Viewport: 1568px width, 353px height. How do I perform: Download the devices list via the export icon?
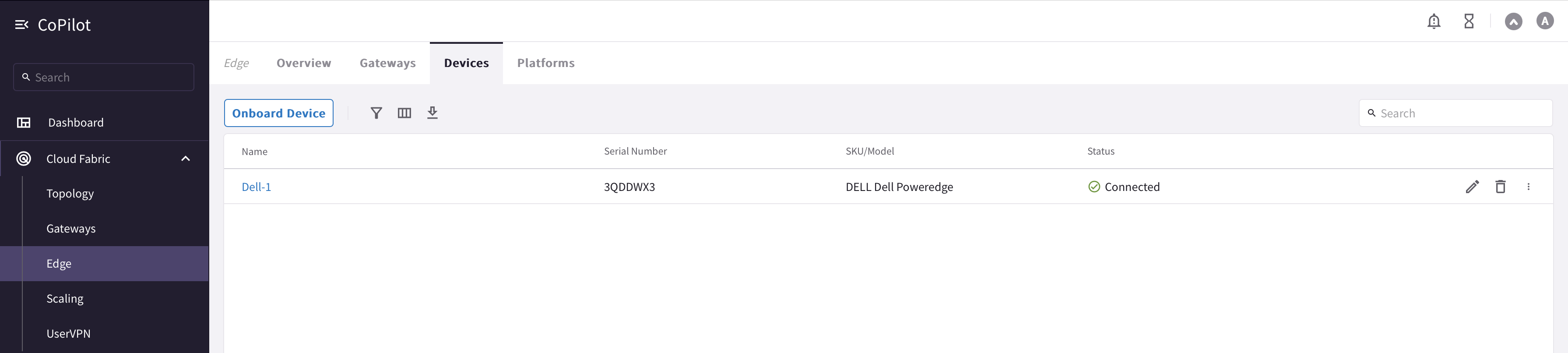pos(433,113)
